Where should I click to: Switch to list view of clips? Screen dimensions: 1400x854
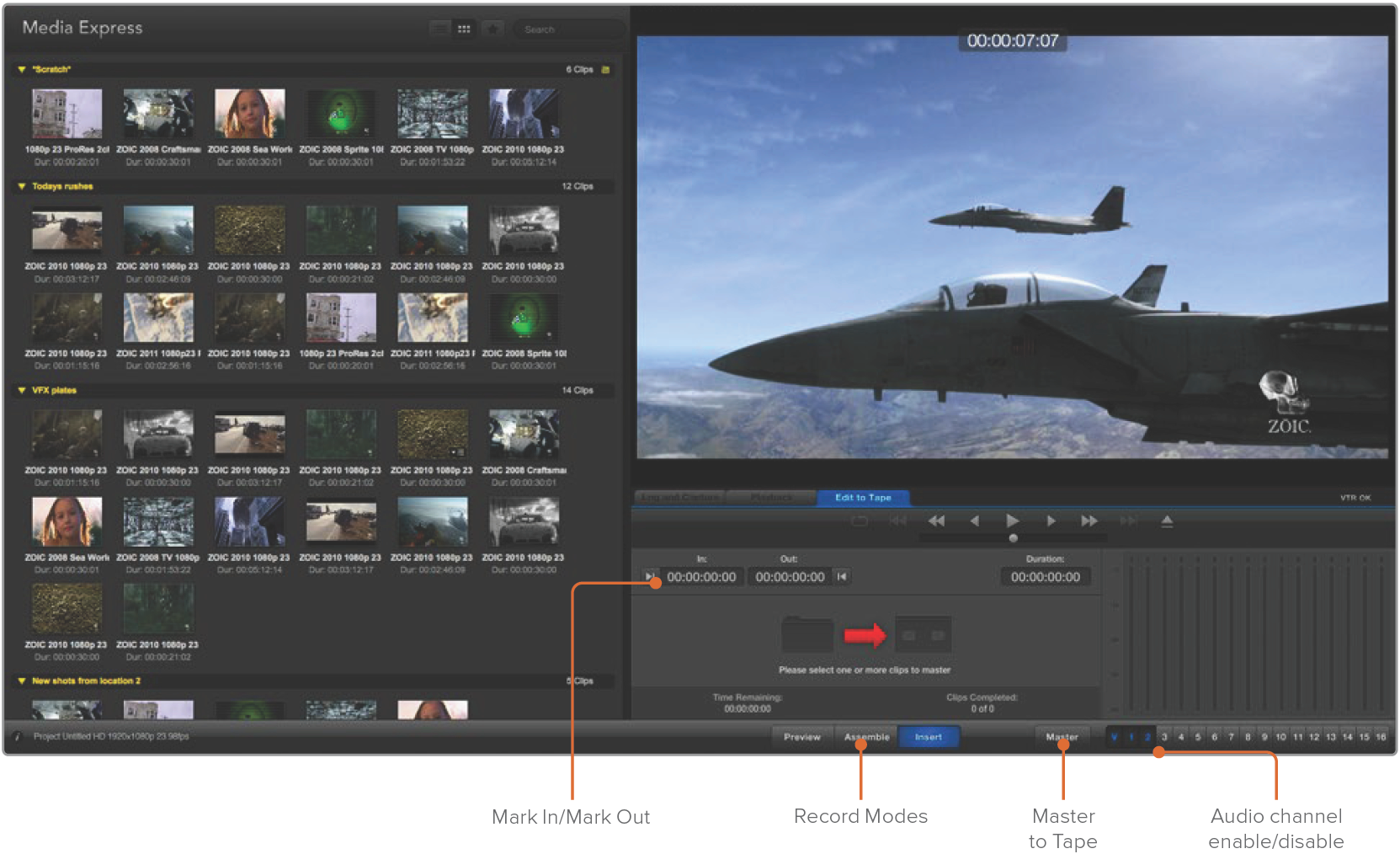439,29
